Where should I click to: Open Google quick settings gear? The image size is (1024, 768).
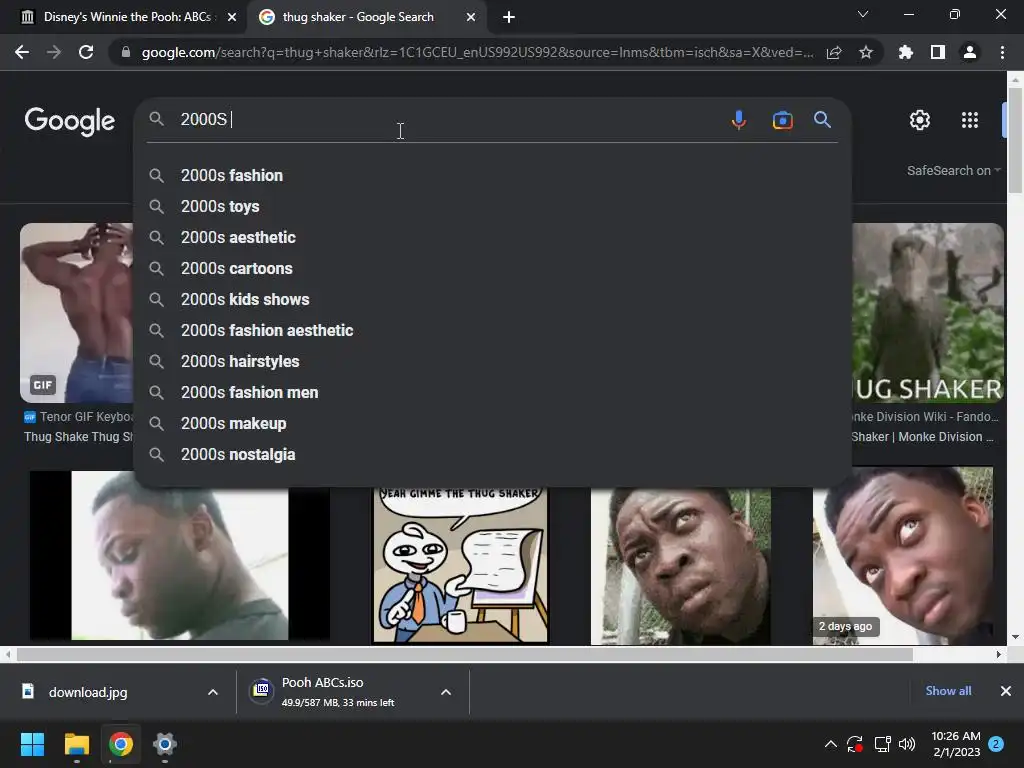coord(920,120)
